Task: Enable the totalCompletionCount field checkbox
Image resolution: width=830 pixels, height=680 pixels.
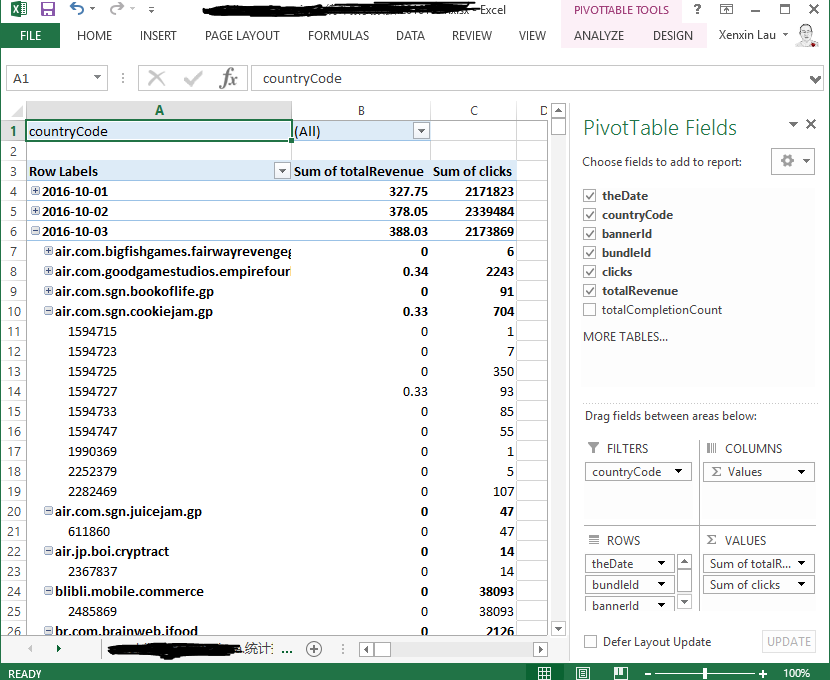Action: tap(590, 310)
